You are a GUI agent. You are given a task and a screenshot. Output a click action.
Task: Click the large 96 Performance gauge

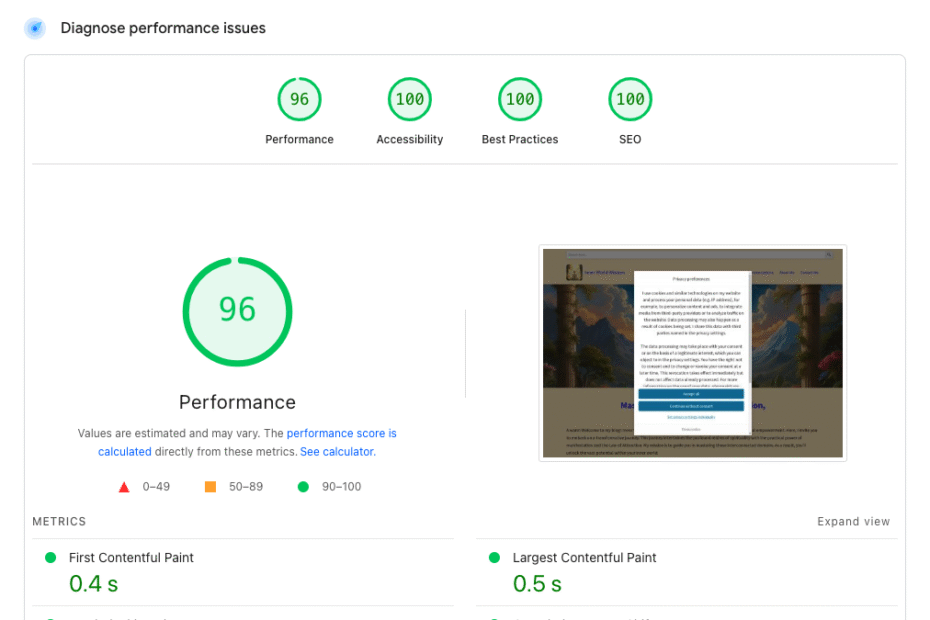[x=237, y=311]
